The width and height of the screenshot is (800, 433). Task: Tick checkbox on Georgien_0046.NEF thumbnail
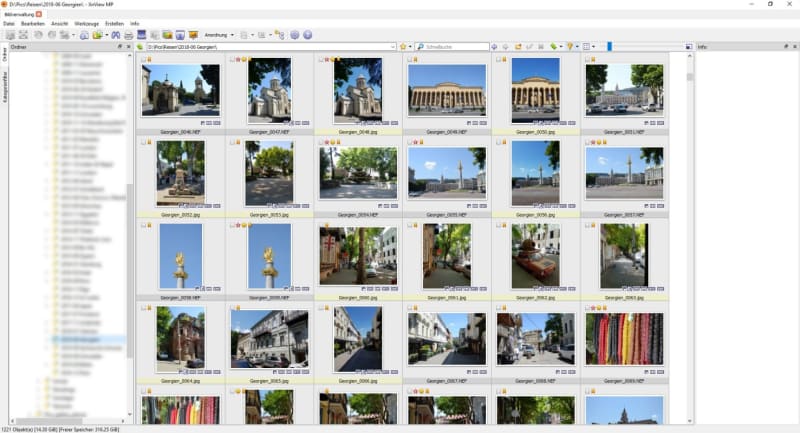tap(143, 60)
